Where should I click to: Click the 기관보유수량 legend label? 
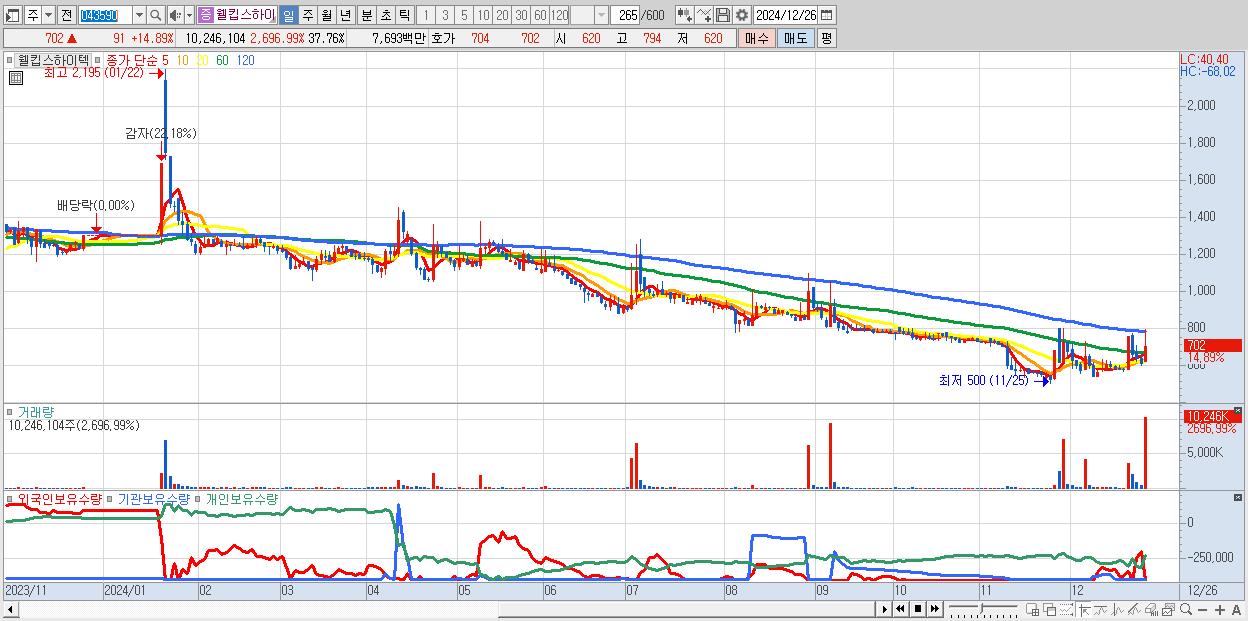(x=153, y=498)
